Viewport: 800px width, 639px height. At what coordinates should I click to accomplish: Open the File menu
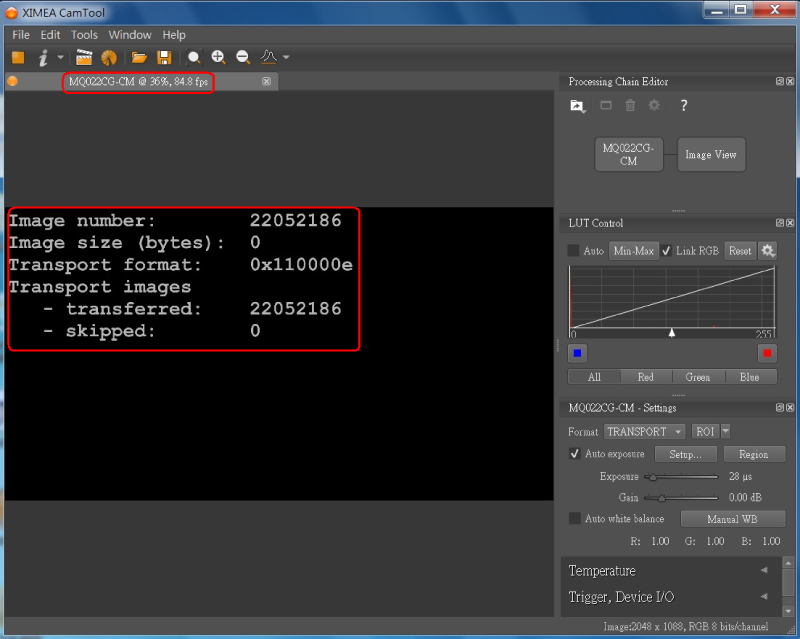[x=21, y=35]
